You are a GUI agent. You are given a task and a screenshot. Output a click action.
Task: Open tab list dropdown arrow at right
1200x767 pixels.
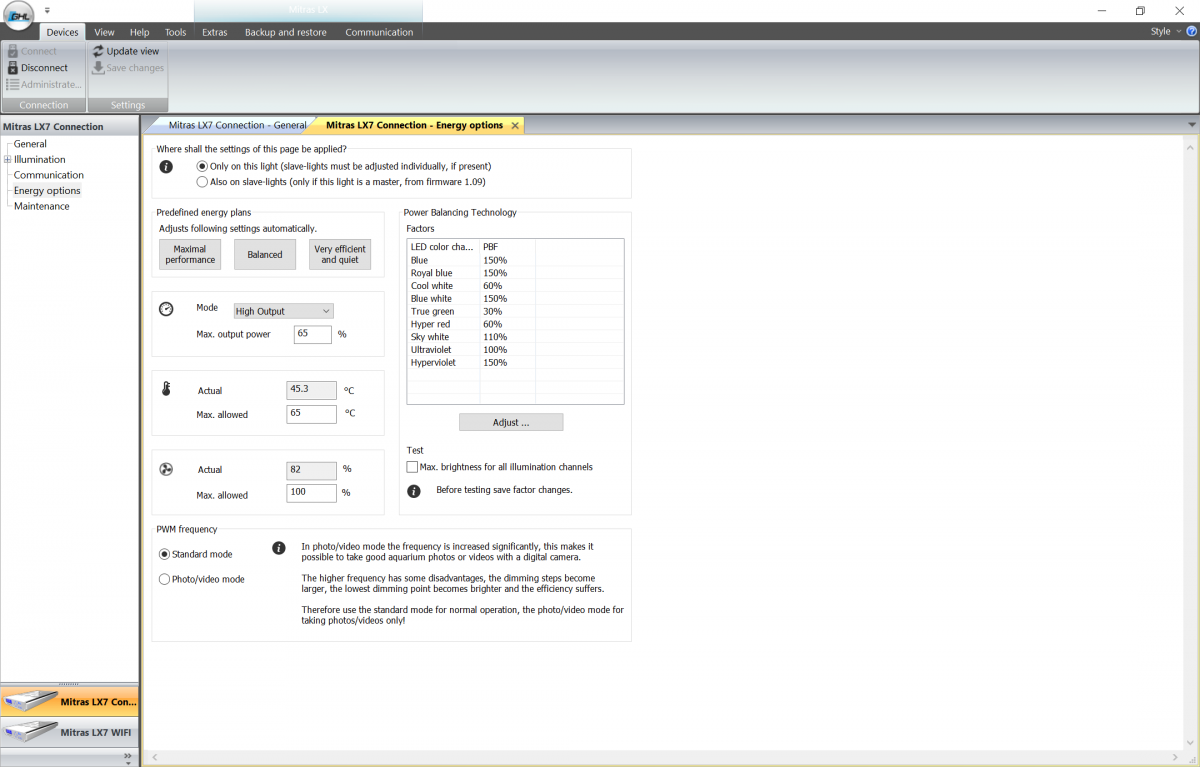click(1192, 124)
